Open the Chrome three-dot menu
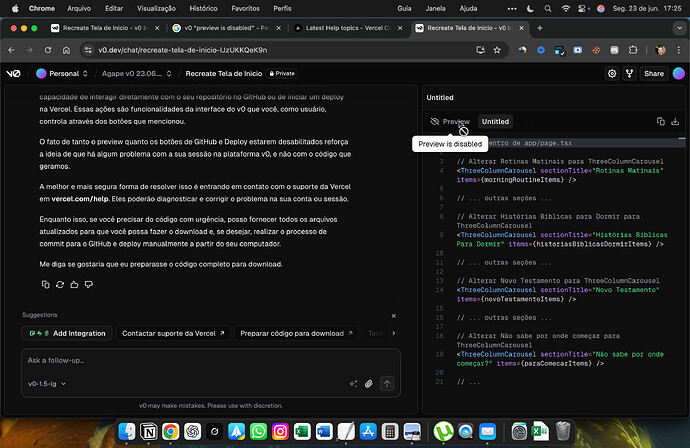Viewport: 690px width, 448px height. [679, 50]
